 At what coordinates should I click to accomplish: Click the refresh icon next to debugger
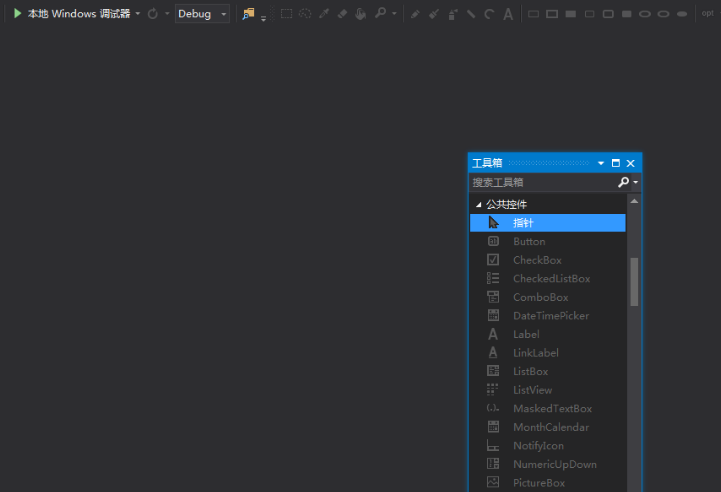point(153,14)
